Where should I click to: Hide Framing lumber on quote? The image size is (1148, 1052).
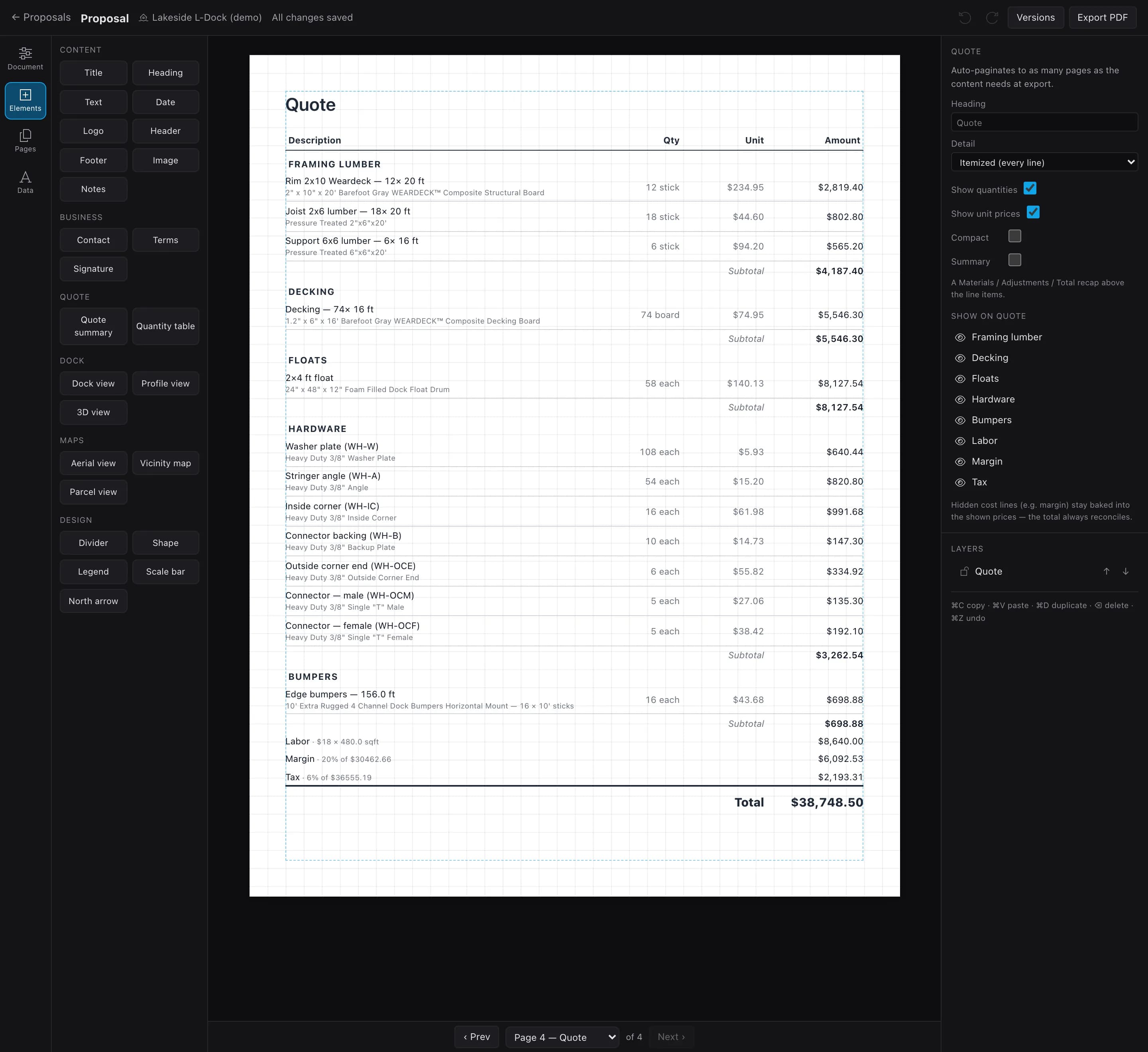point(960,338)
